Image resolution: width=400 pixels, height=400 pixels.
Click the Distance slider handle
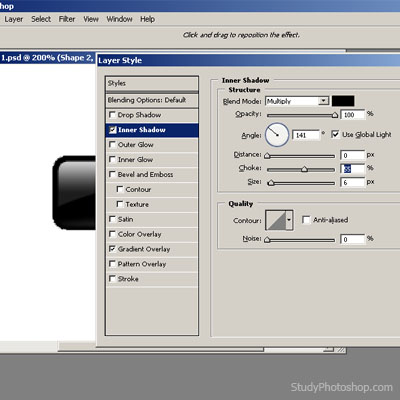tap(267, 156)
